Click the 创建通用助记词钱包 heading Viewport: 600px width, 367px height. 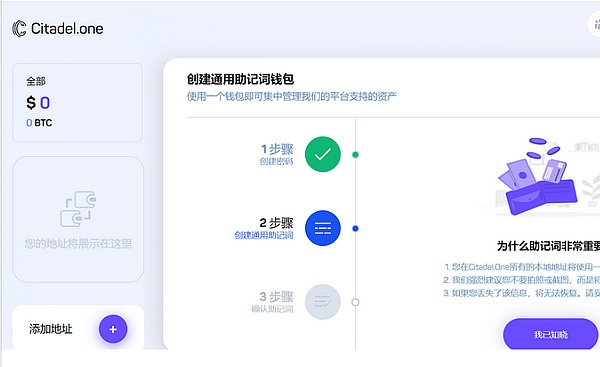click(240, 79)
